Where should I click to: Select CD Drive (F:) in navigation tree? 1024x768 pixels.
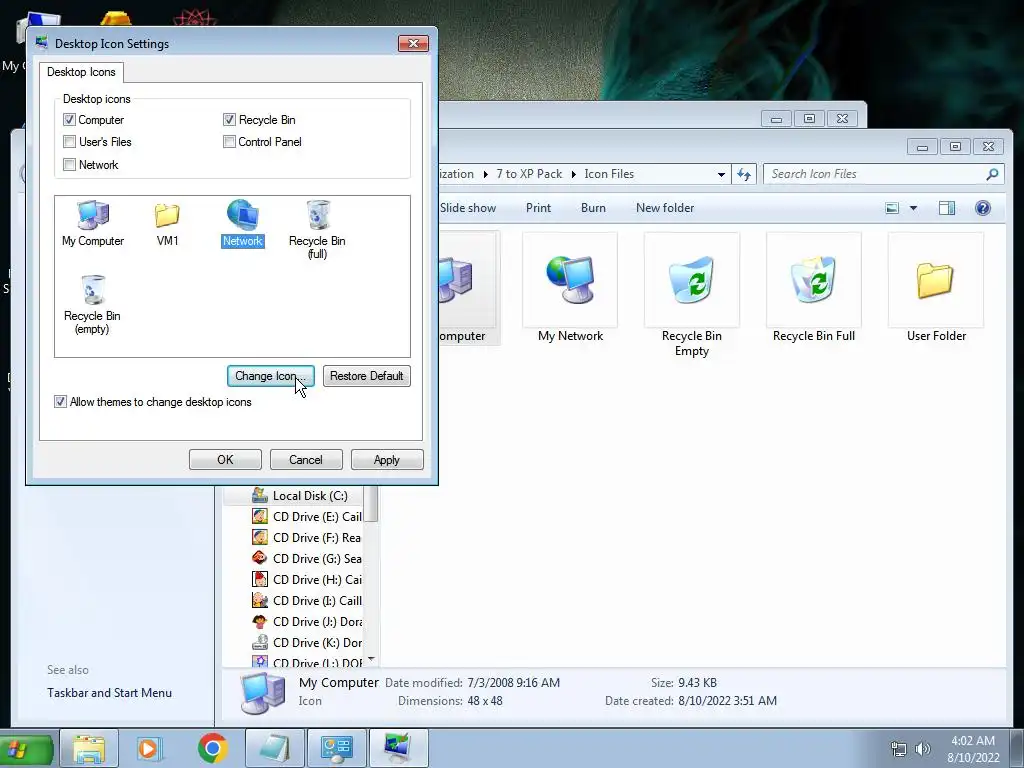(x=306, y=537)
